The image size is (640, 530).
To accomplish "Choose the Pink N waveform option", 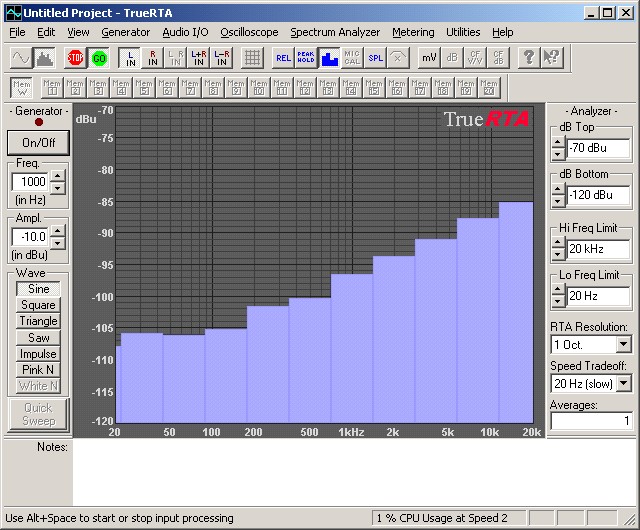I will pyautogui.click(x=38, y=369).
